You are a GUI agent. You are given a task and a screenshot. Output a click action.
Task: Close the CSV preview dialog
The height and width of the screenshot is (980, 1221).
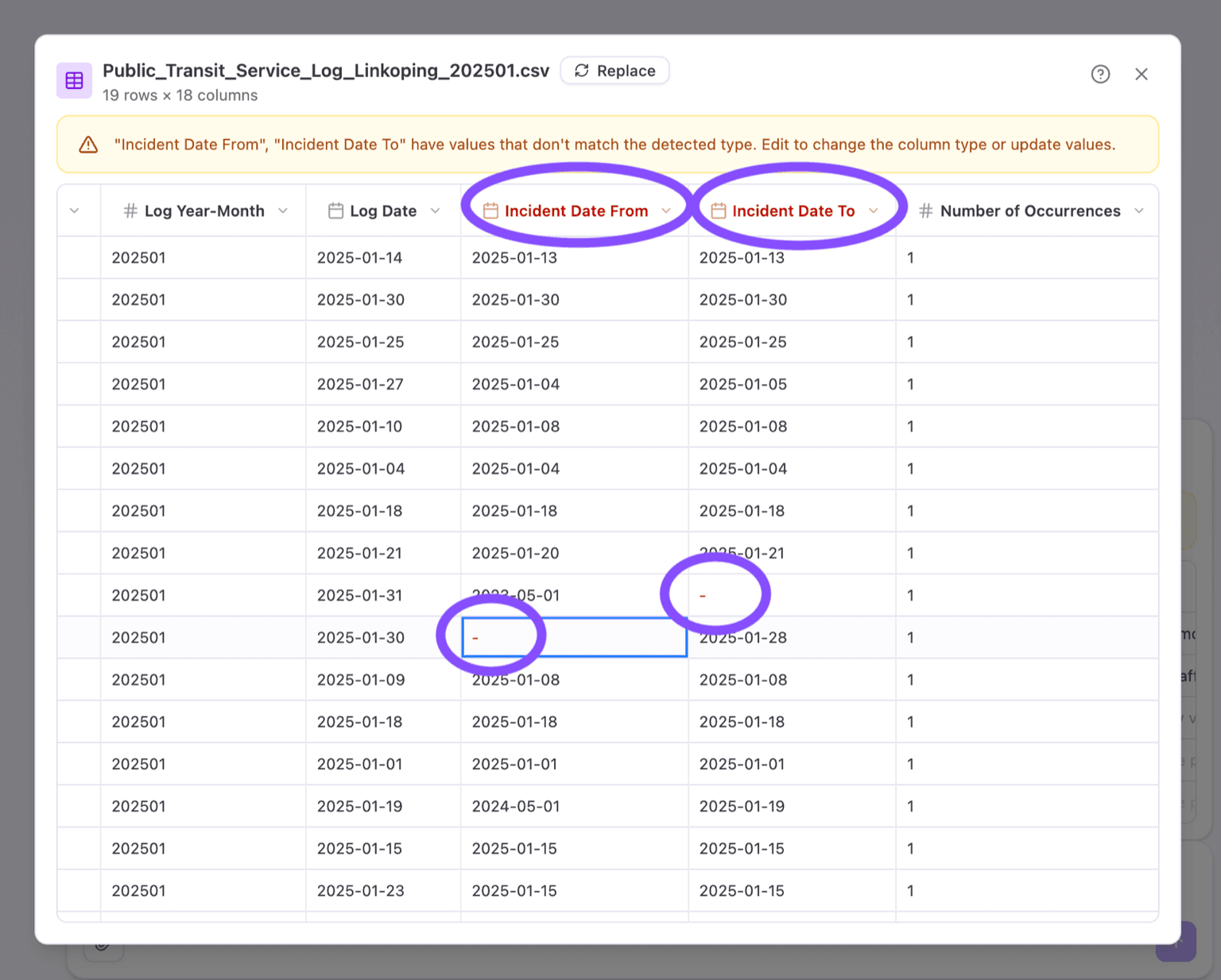1142,74
